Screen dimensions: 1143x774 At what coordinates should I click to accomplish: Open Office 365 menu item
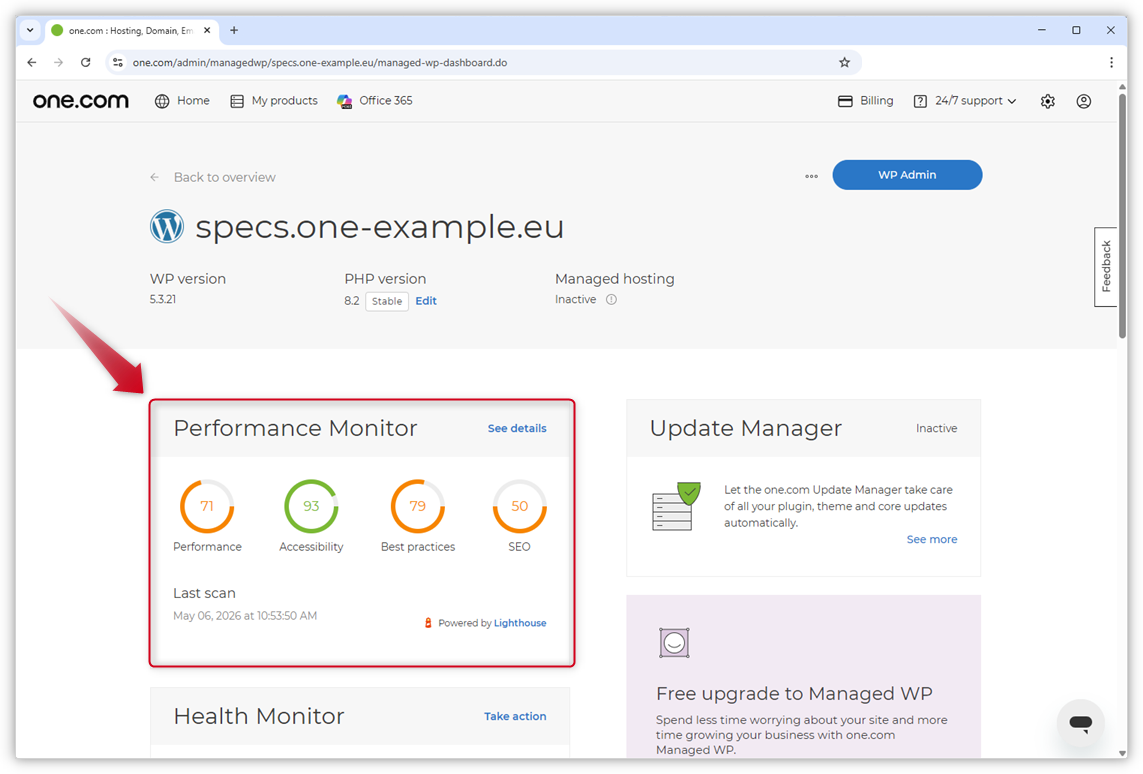pos(386,101)
